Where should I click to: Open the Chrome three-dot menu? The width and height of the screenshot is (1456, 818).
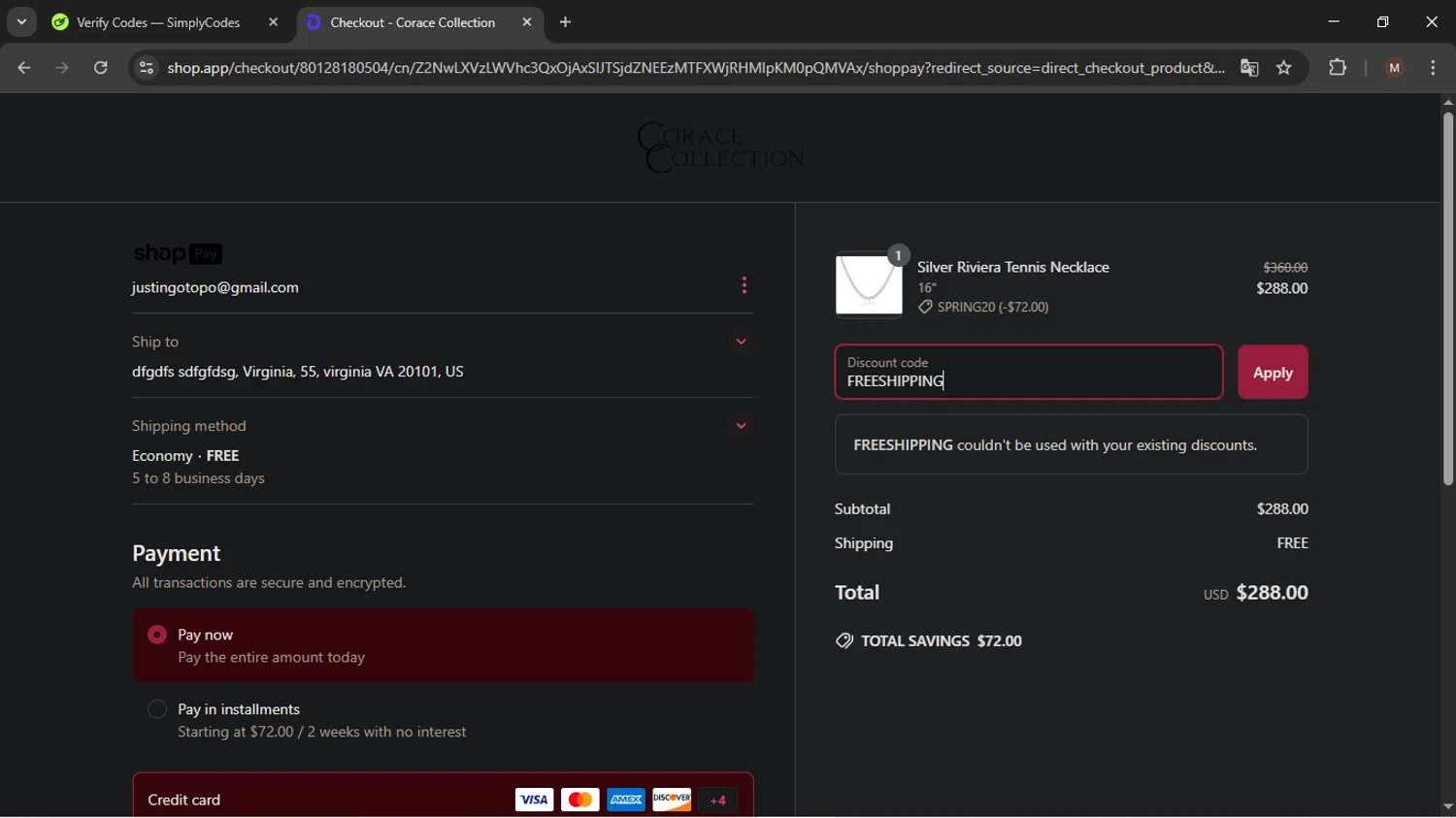[x=1434, y=68]
